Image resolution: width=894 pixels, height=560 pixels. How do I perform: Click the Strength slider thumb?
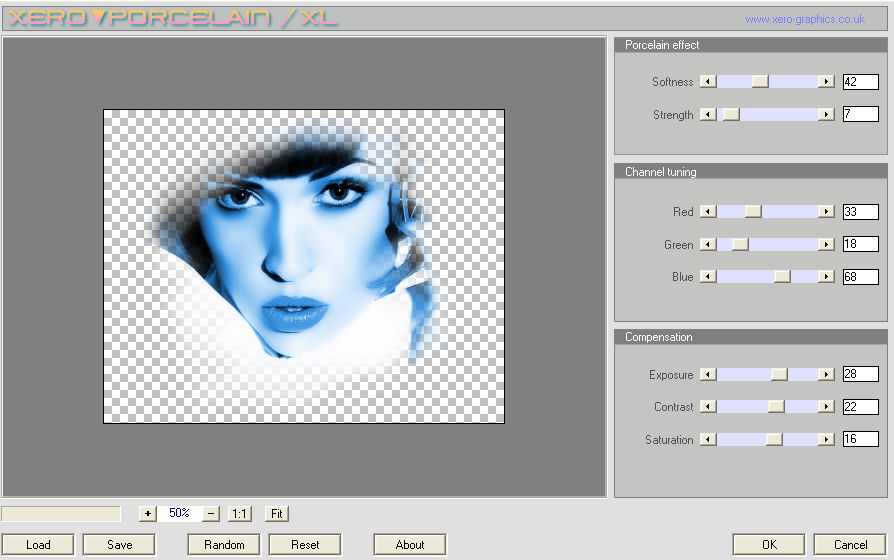pos(731,115)
